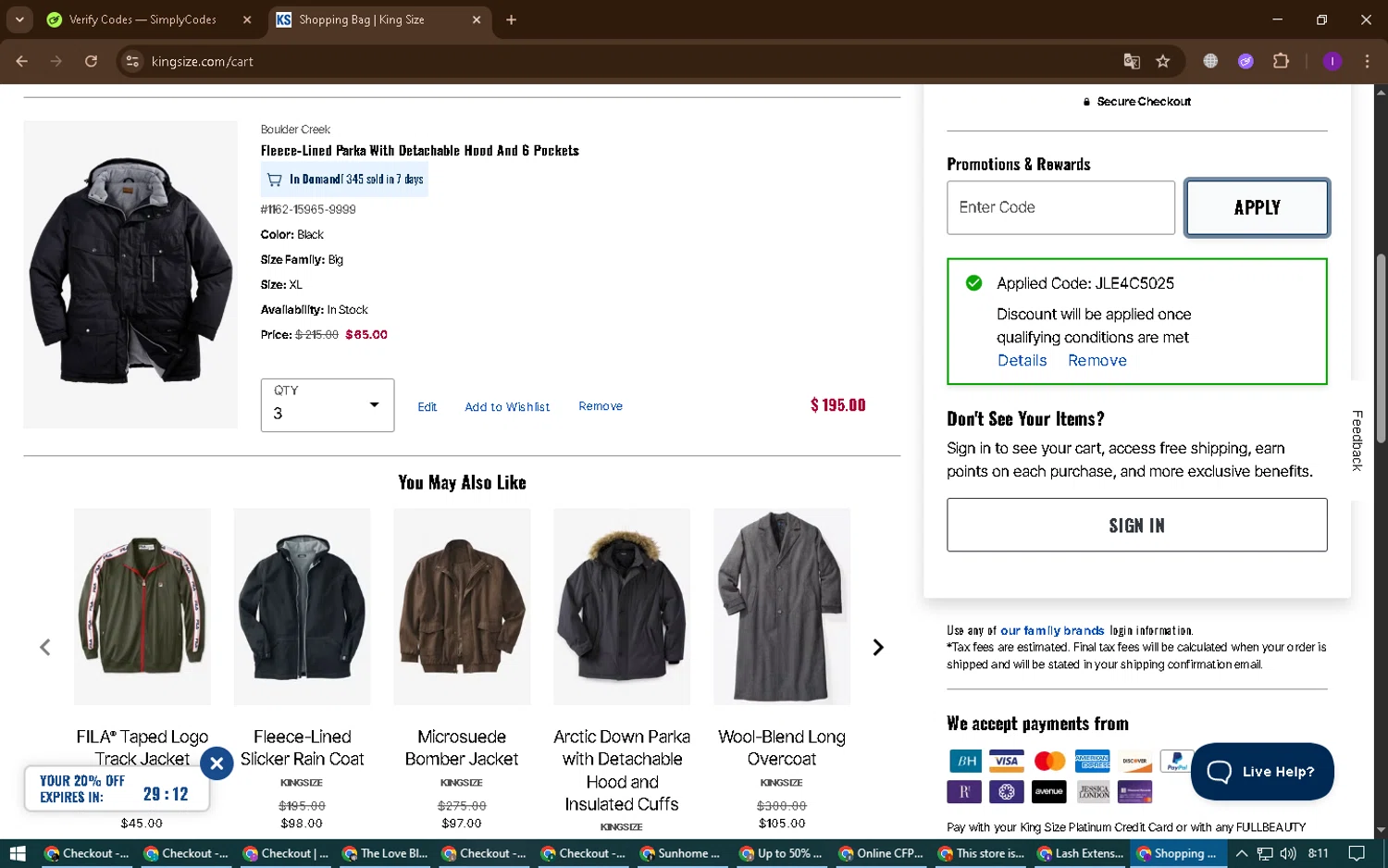
Task: Click the Enter Code input field
Action: point(1060,207)
